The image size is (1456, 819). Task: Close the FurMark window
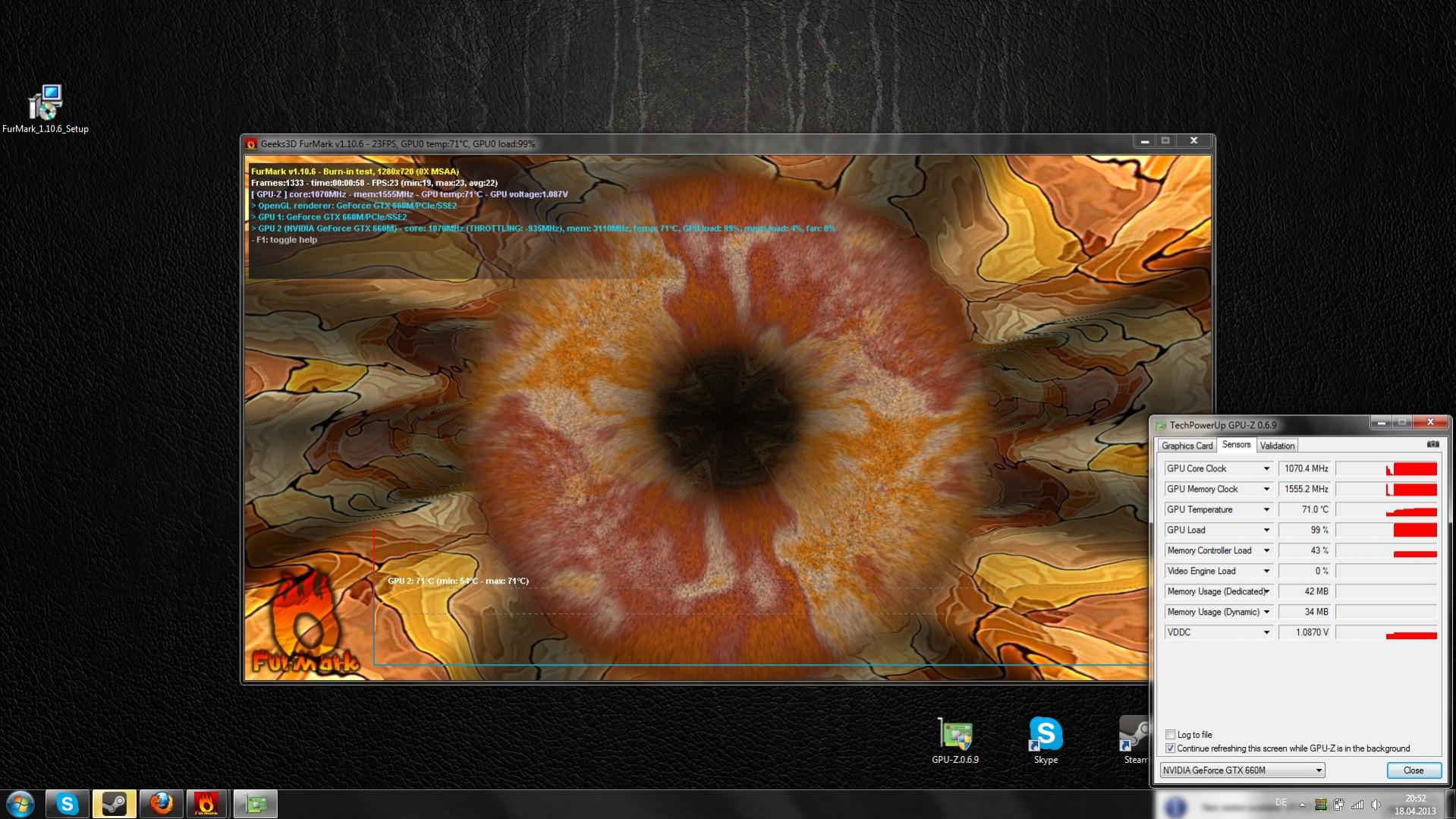click(1193, 141)
